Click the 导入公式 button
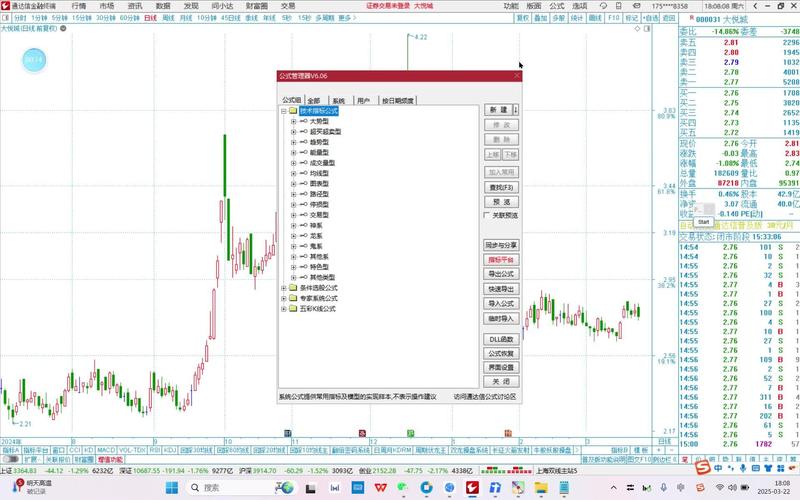800x500 pixels. click(501, 303)
